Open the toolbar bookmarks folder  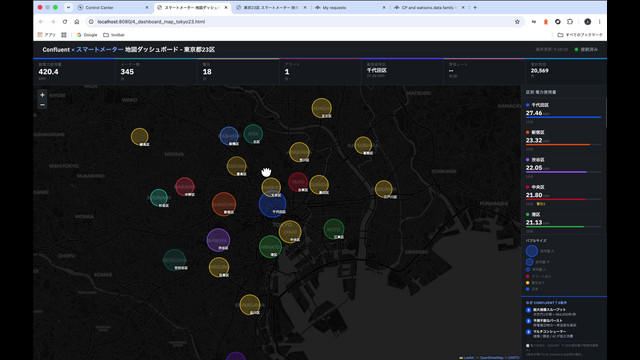click(x=114, y=35)
